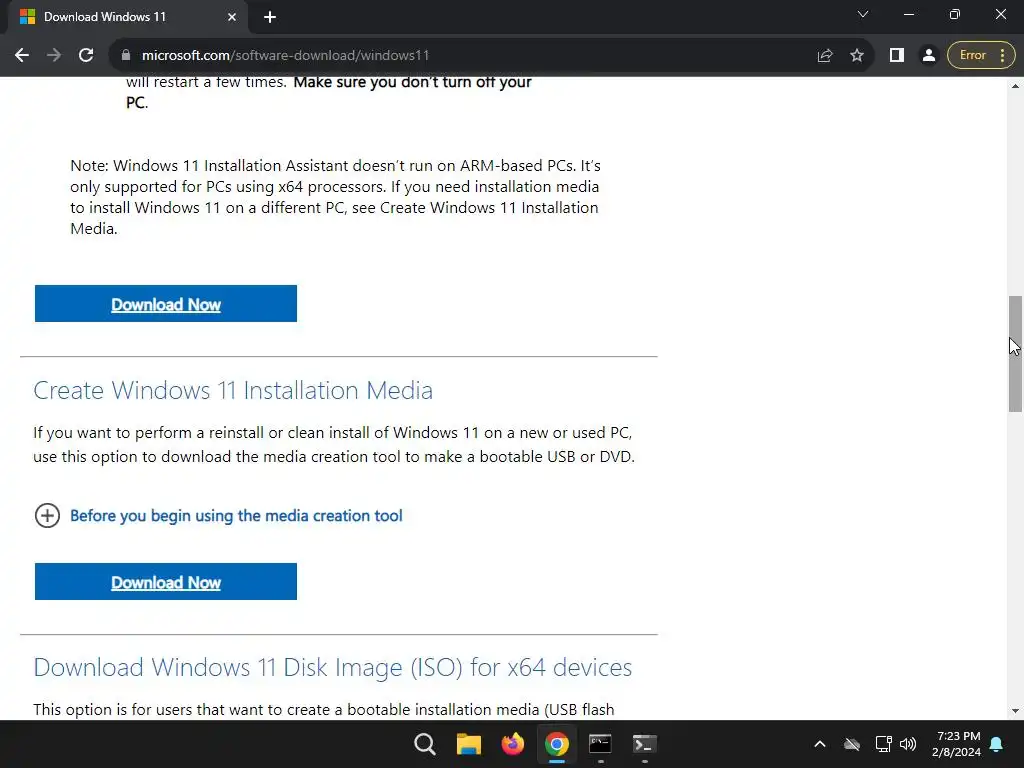Select the Download Windows 11 tab

(x=127, y=17)
